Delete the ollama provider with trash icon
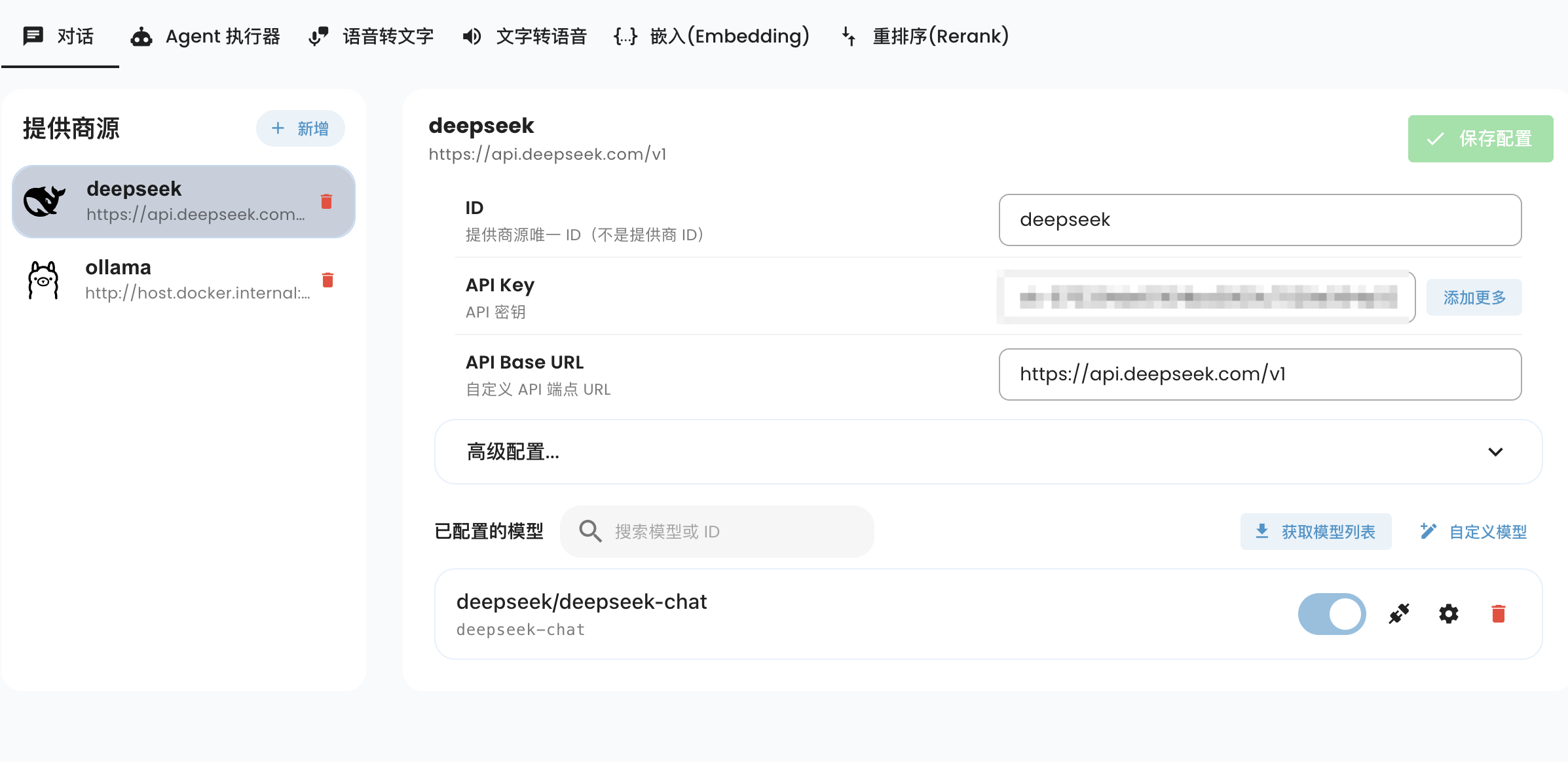The image size is (1568, 762). tap(327, 280)
